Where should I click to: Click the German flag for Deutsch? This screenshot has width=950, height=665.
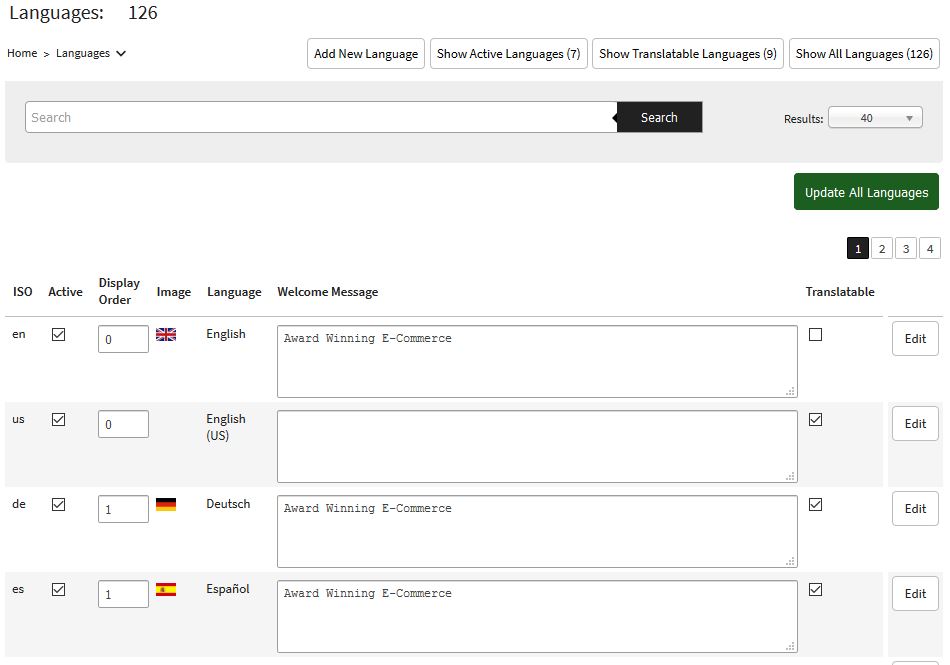166,504
